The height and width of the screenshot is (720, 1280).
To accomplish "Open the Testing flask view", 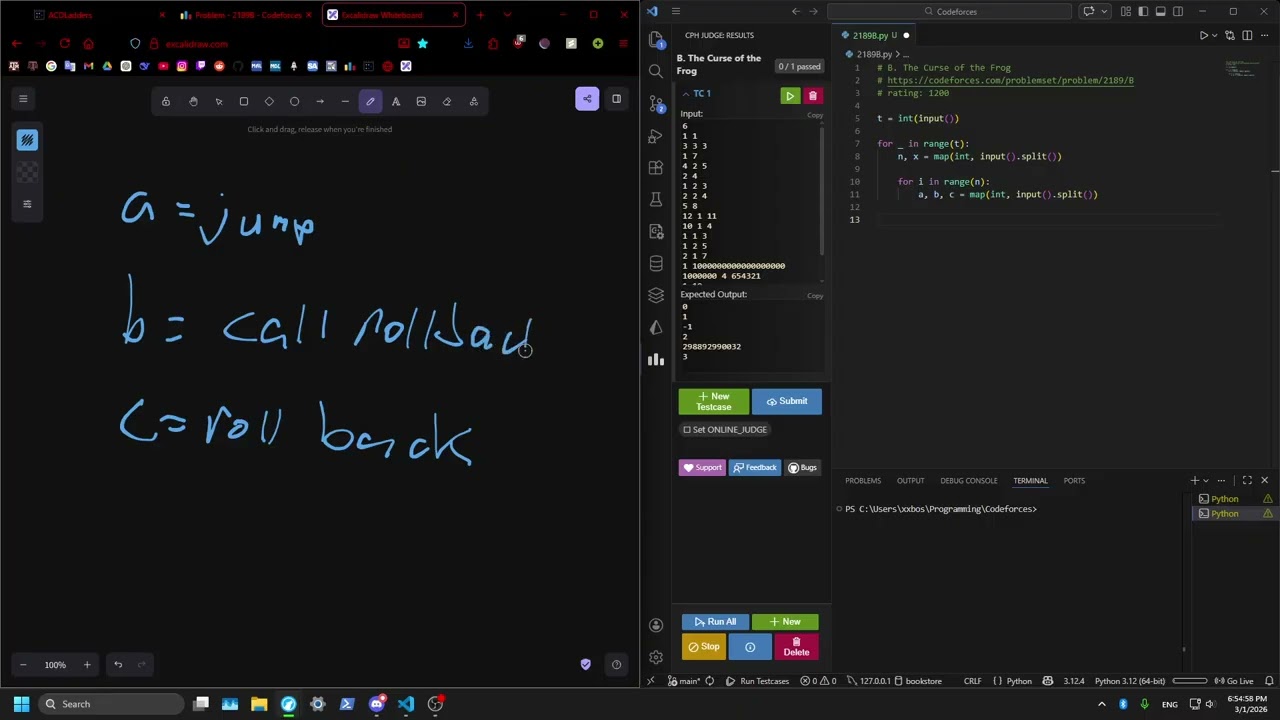I will pyautogui.click(x=656, y=199).
